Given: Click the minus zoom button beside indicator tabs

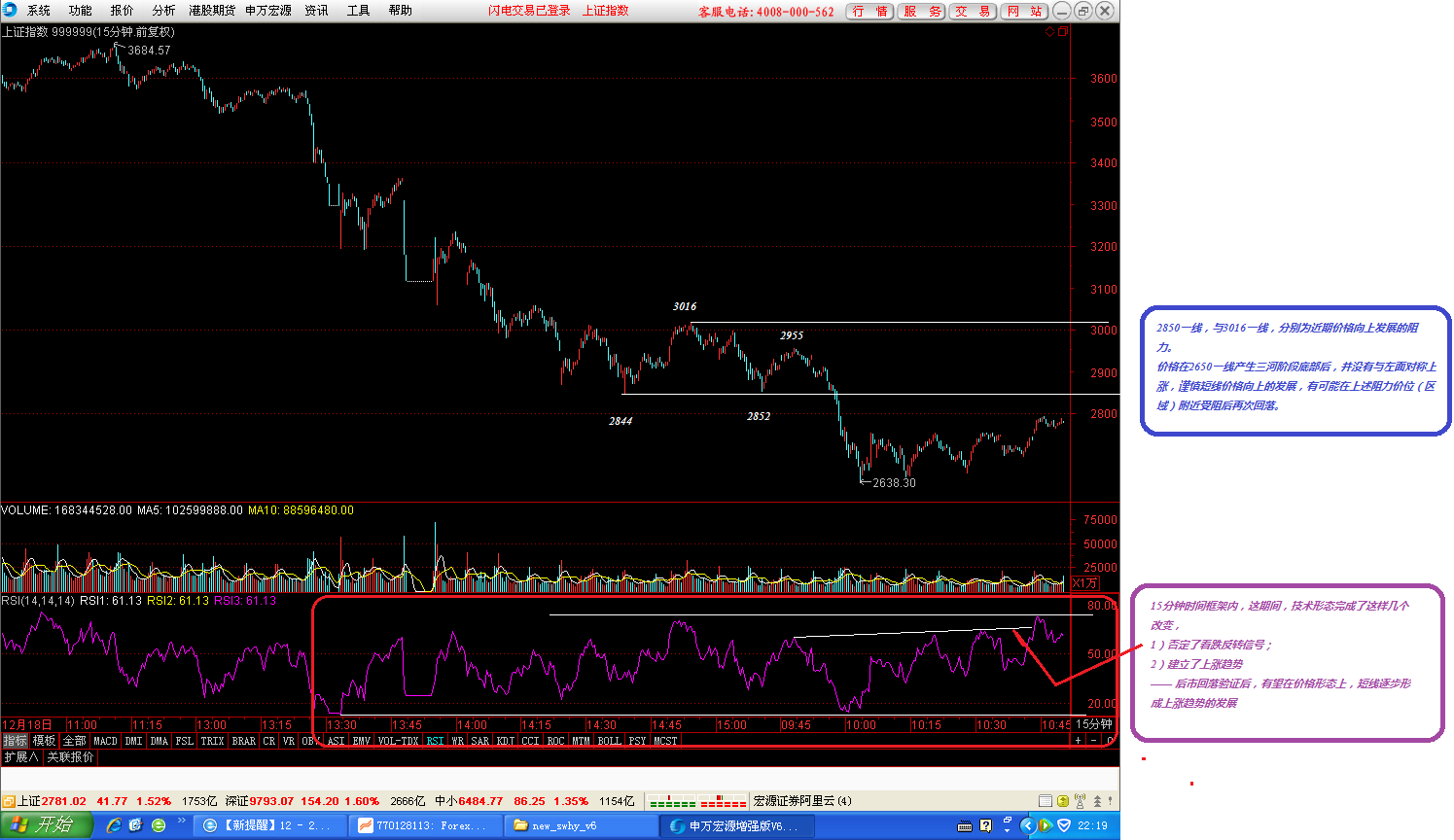Looking at the screenshot, I should tap(1094, 741).
